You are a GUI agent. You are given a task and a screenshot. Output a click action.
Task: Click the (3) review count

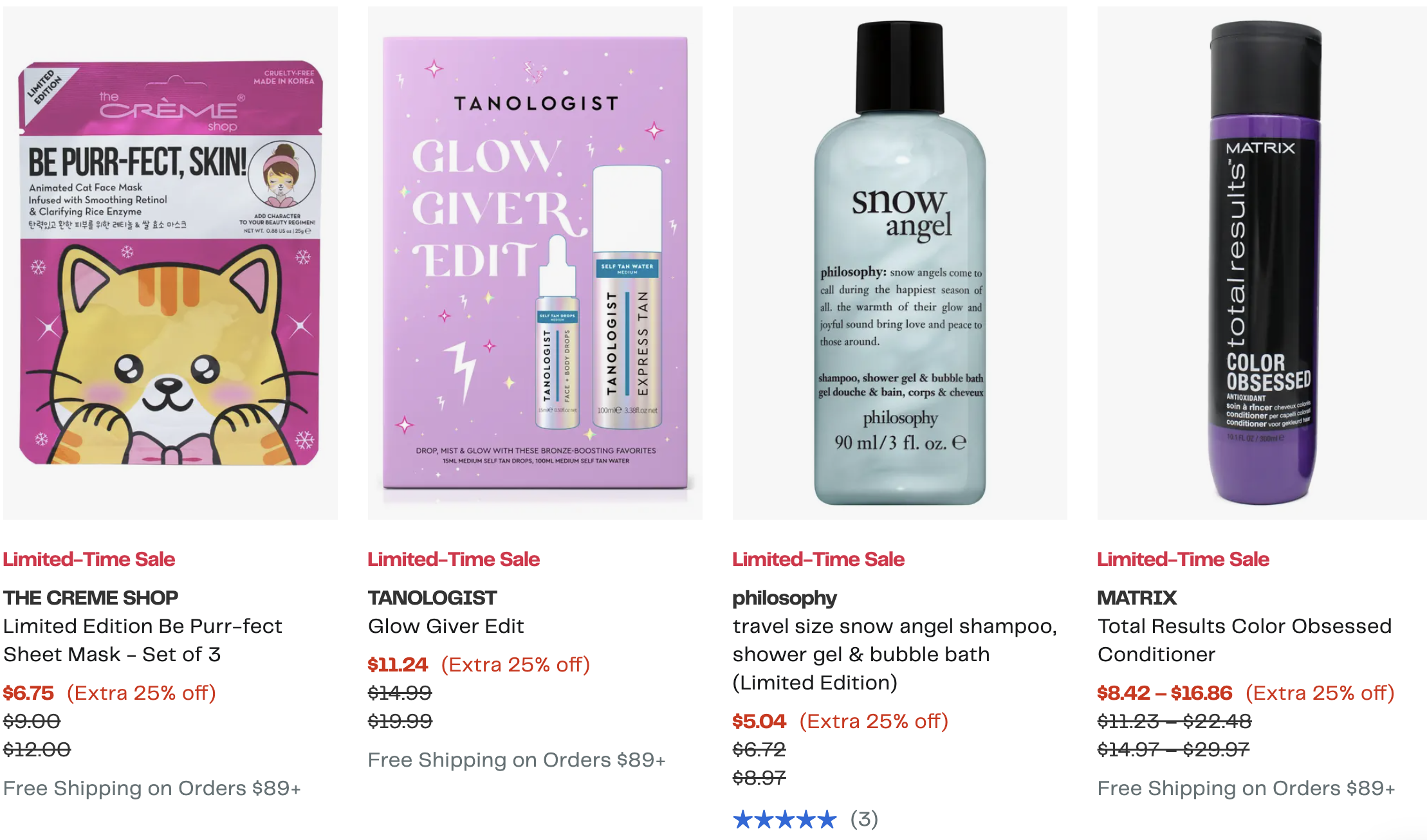pos(864,819)
